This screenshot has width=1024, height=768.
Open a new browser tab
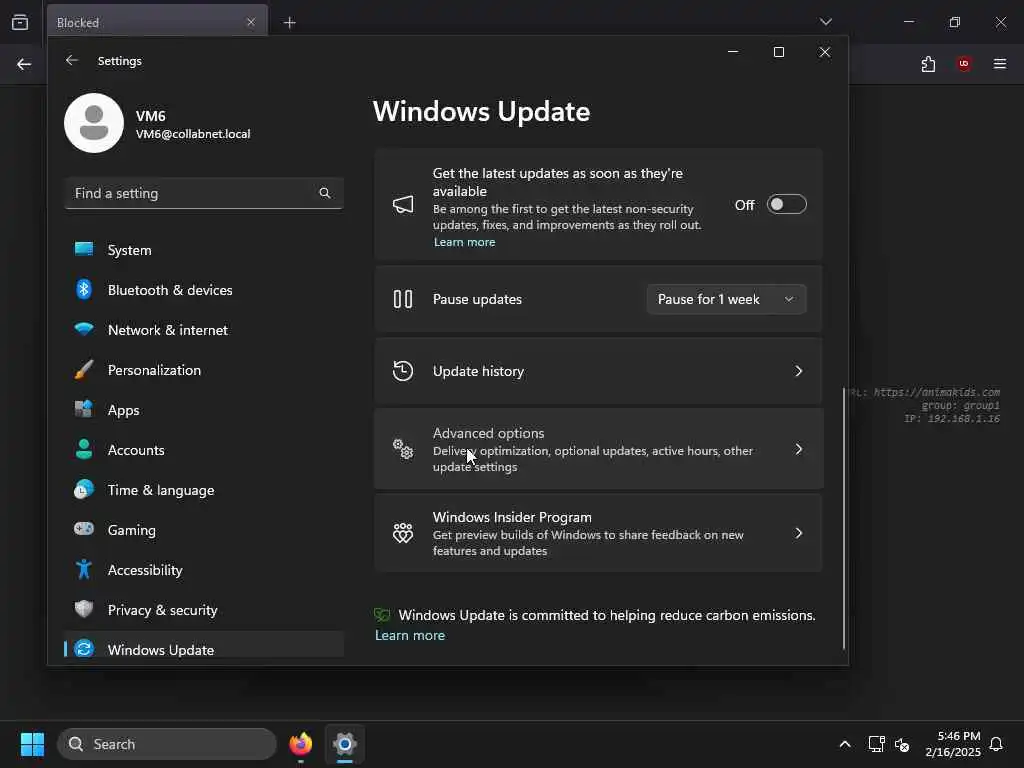pos(289,23)
